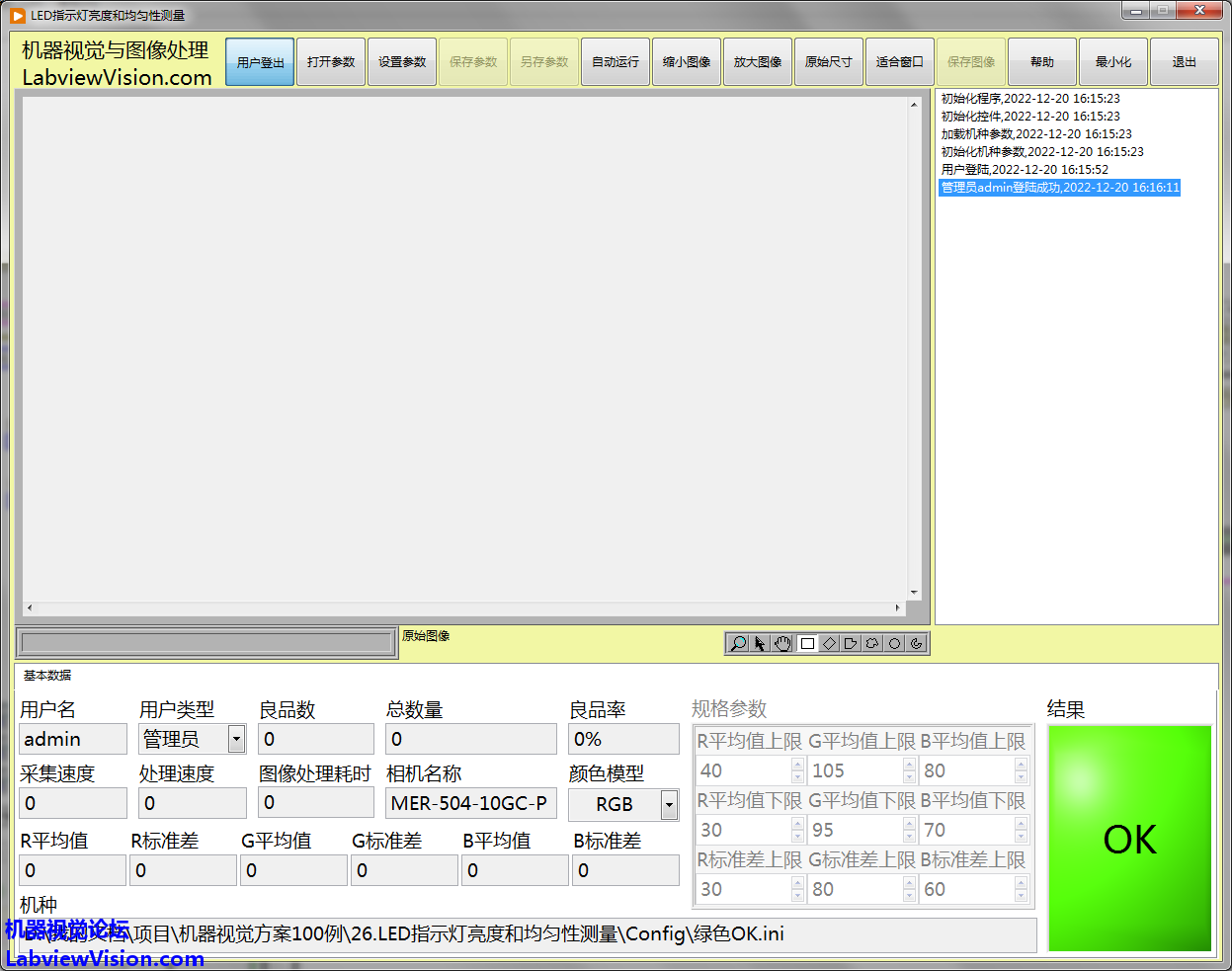The image size is (1232, 971).
Task: Start 自动运行 mode
Action: [x=616, y=62]
